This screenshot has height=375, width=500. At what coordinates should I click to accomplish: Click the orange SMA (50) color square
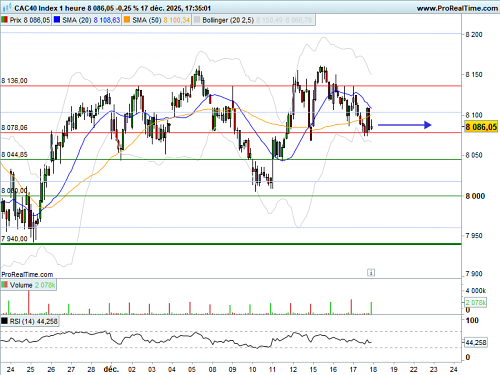[127, 20]
